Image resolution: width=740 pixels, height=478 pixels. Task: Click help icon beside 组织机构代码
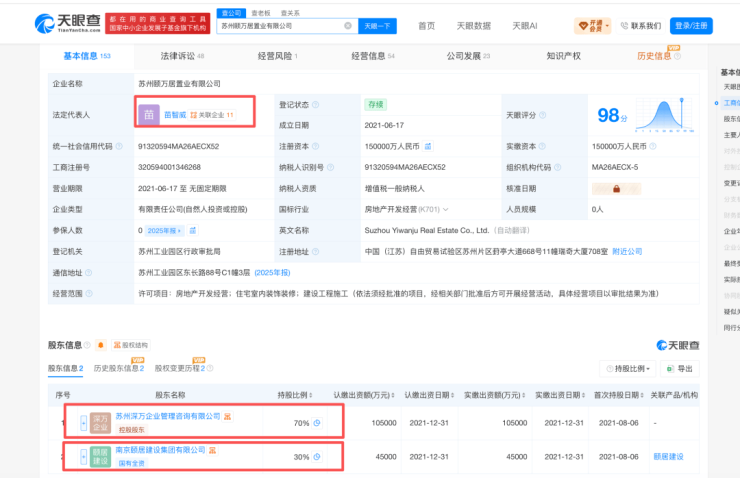tap(557, 167)
